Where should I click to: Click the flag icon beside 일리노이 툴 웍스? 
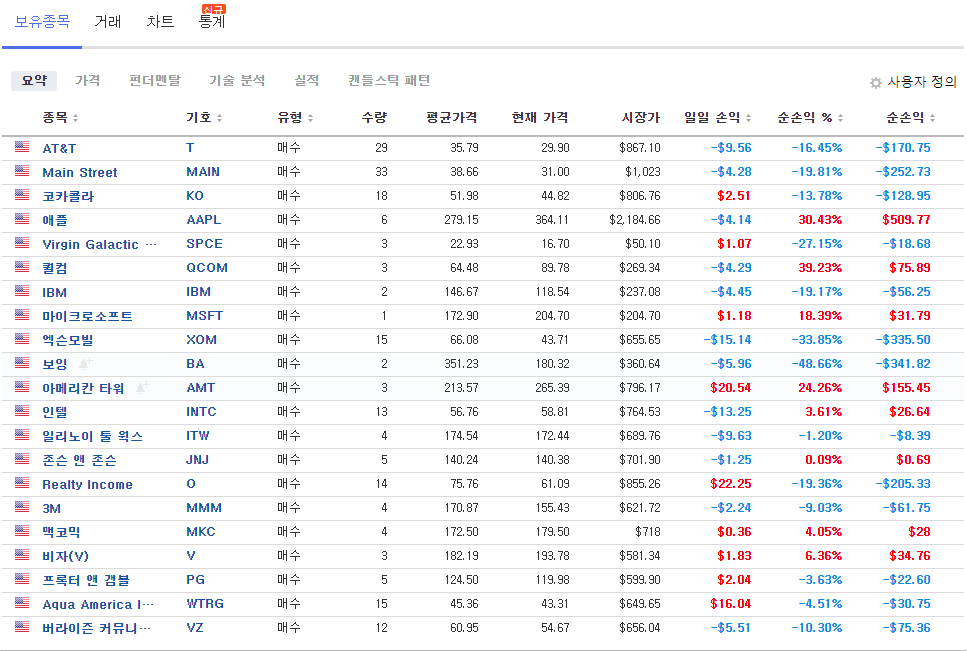22,435
